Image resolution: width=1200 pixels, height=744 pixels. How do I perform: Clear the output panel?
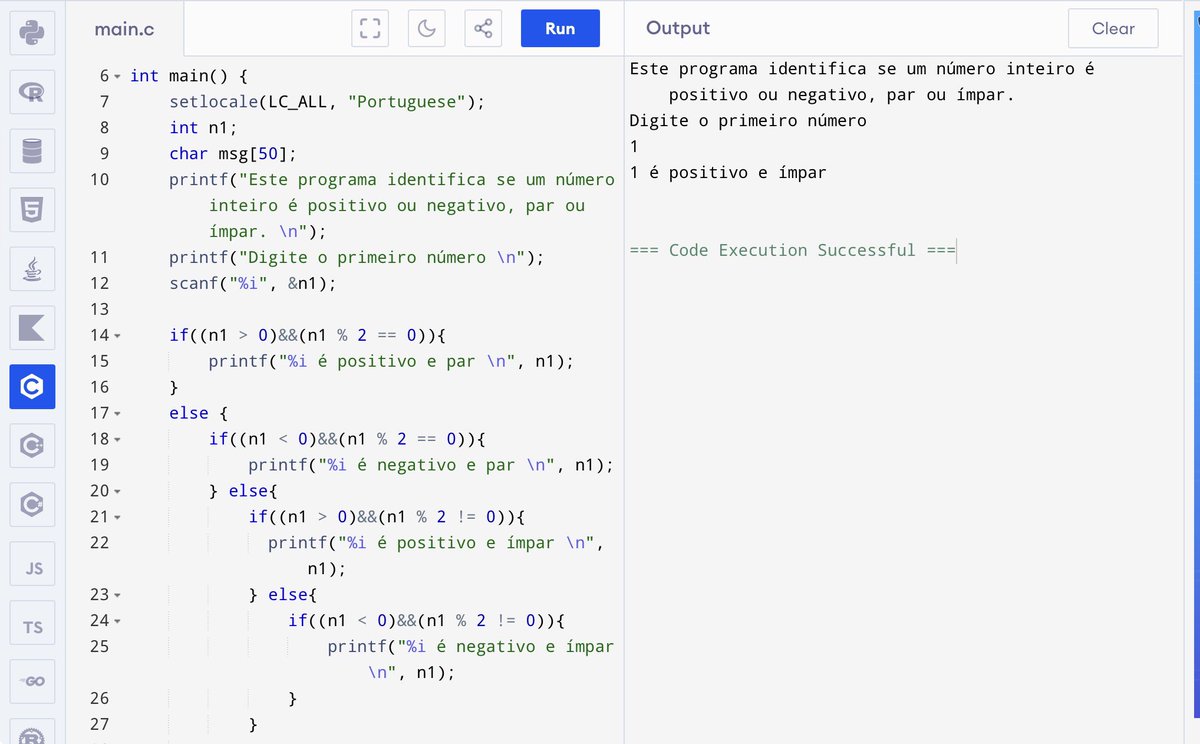[1113, 29]
